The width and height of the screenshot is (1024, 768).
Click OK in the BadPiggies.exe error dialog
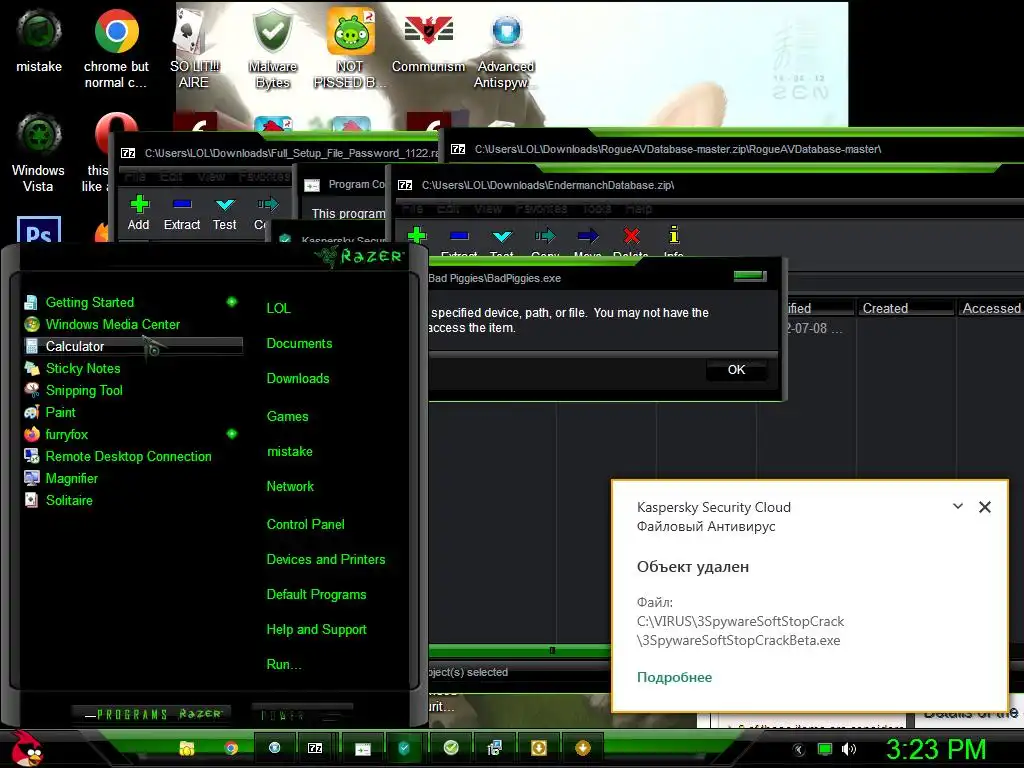tap(736, 370)
